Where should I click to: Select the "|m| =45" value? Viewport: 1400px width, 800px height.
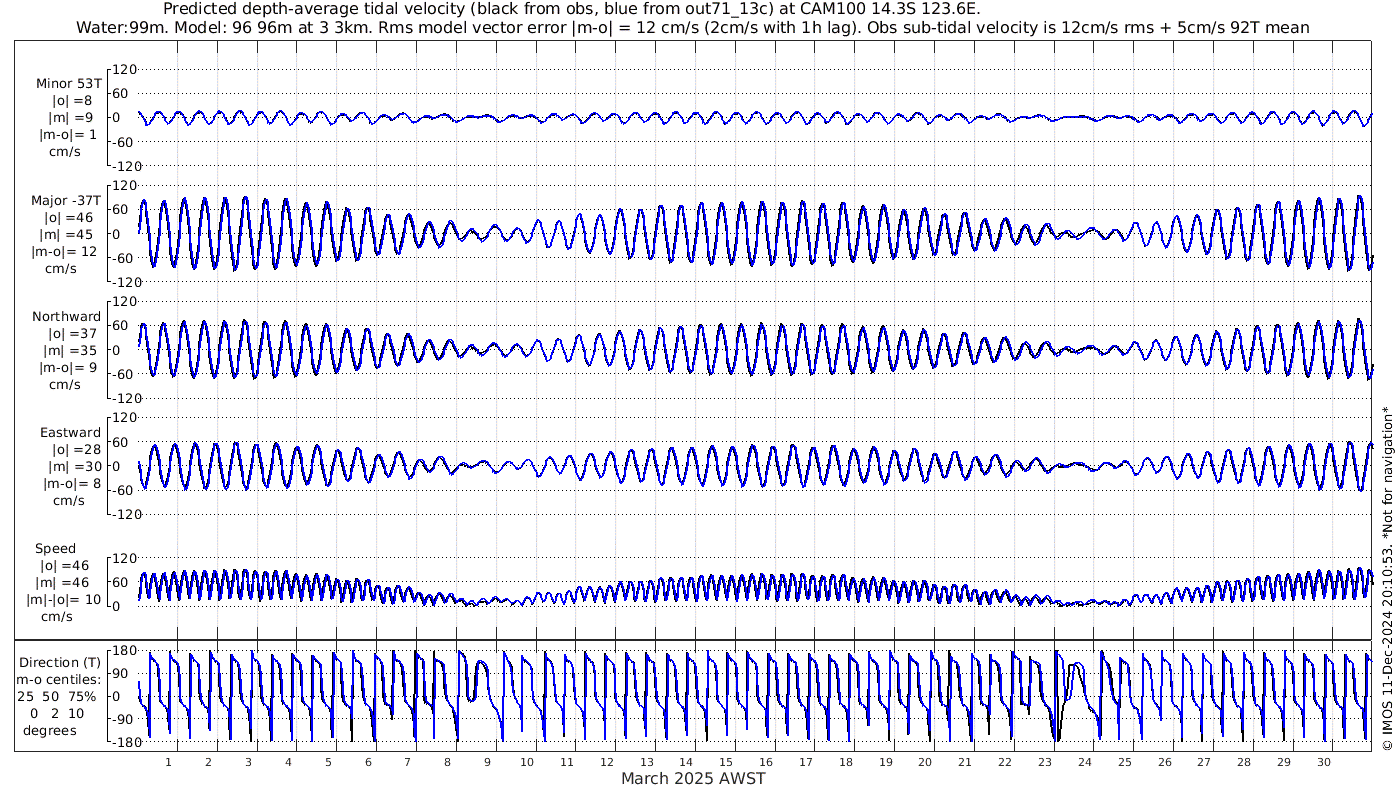(x=68, y=234)
